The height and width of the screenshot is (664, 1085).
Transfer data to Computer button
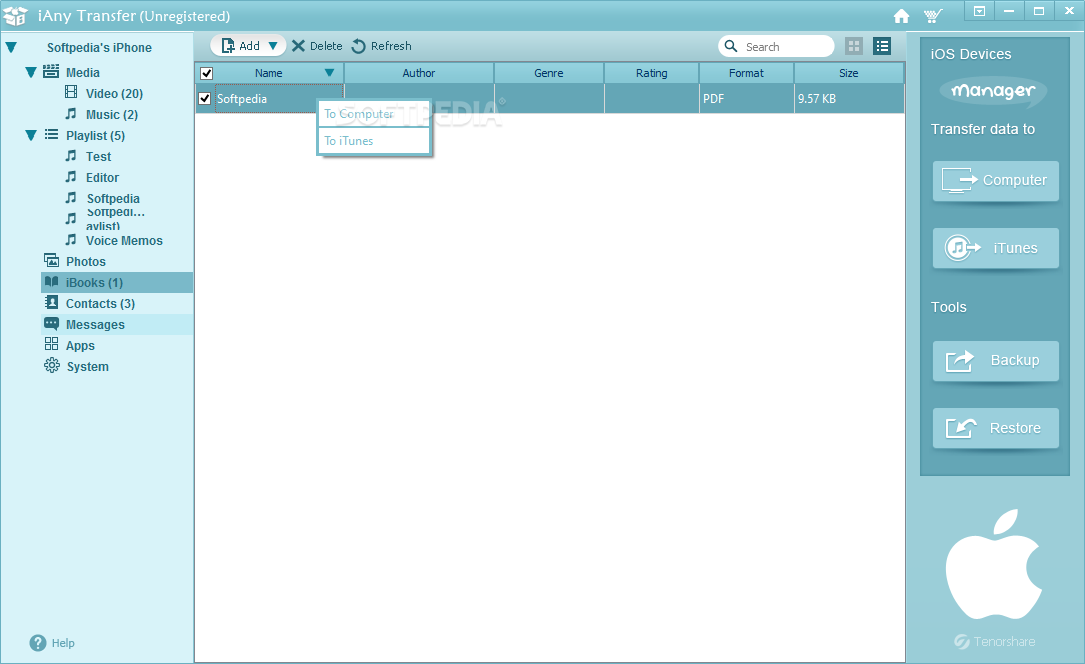click(996, 181)
